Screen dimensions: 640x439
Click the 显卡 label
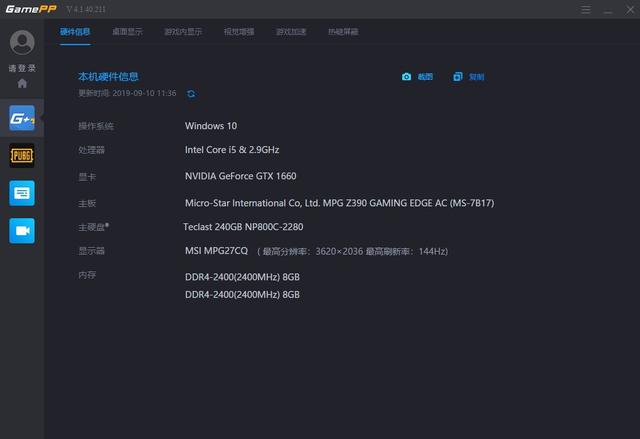[x=87, y=177]
